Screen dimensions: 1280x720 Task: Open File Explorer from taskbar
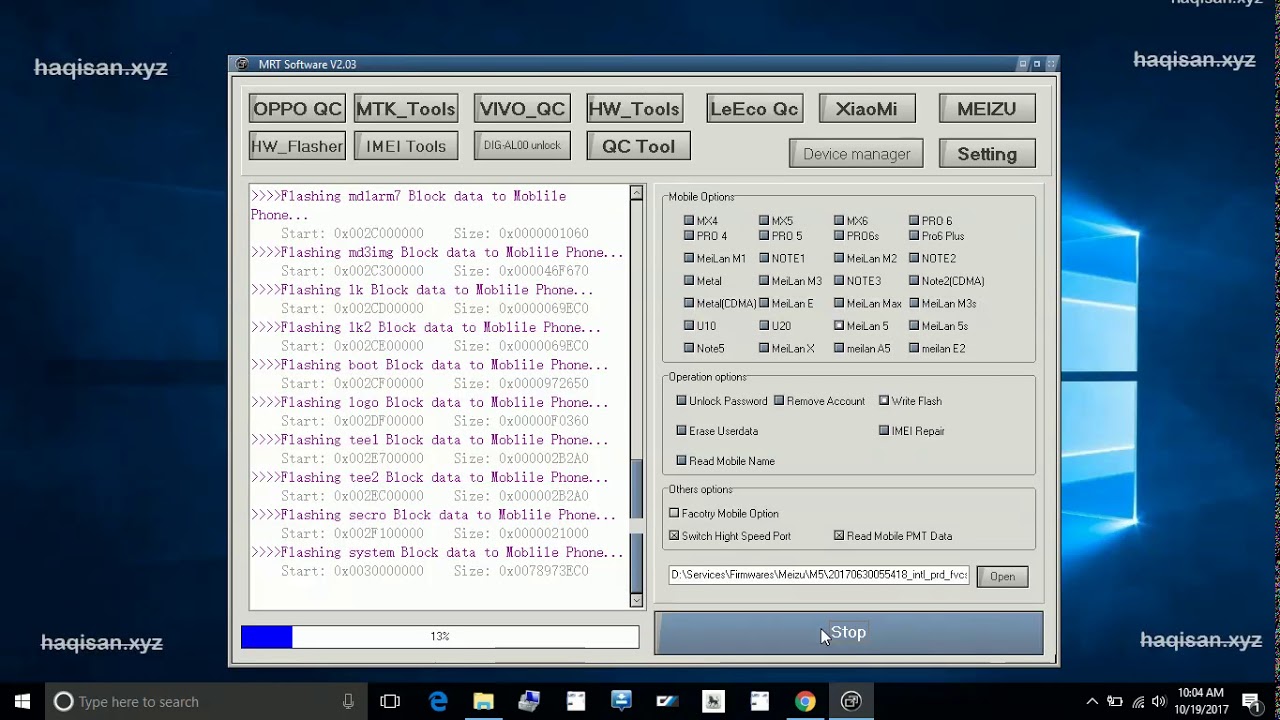[483, 701]
